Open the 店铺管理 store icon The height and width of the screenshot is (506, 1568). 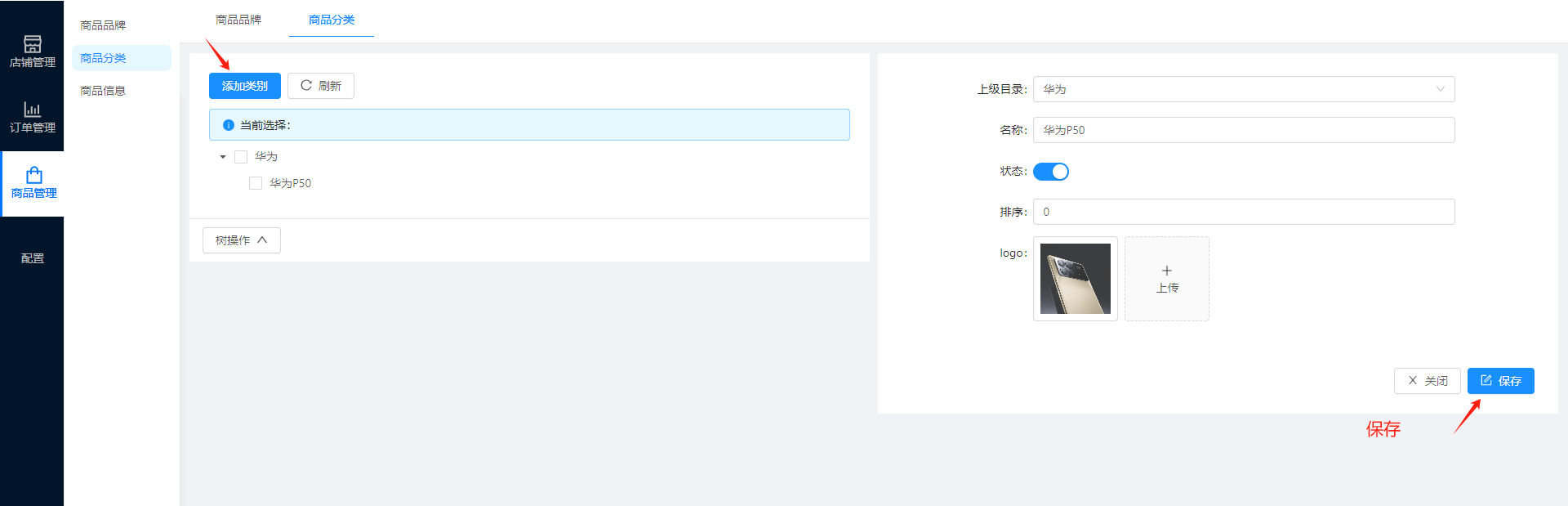(33, 44)
